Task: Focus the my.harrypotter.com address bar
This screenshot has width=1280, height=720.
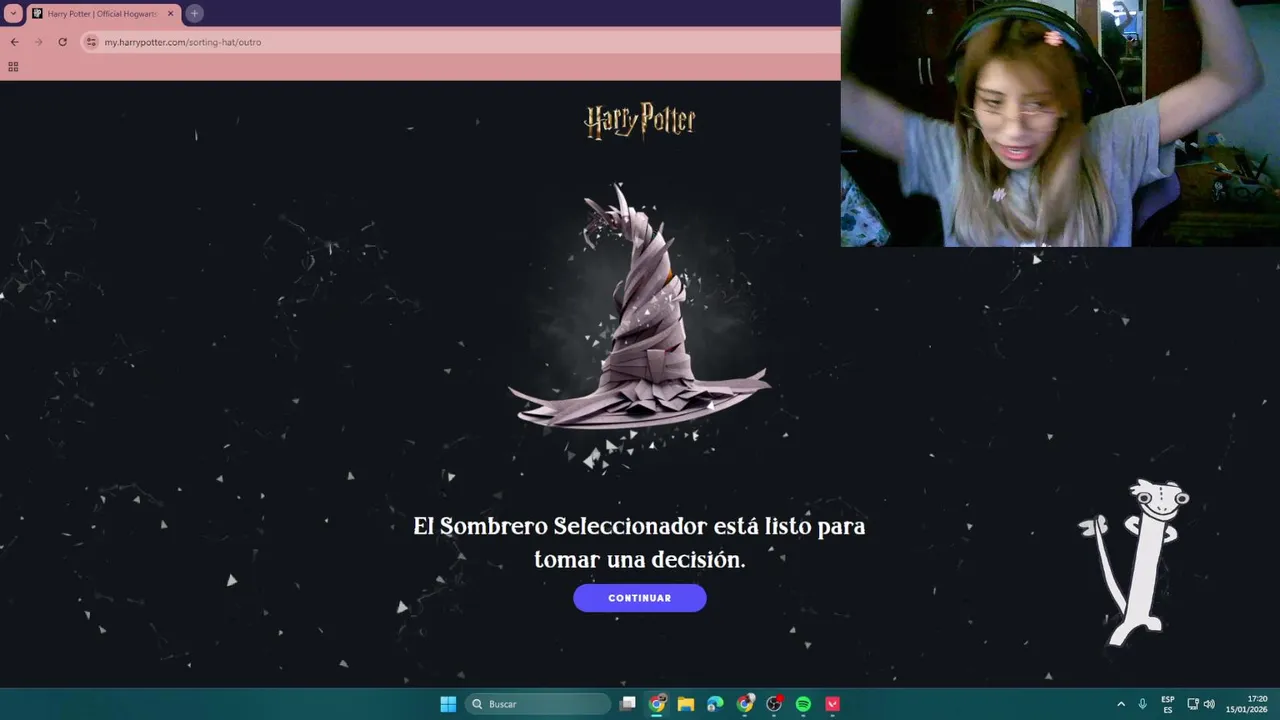Action: pos(460,42)
